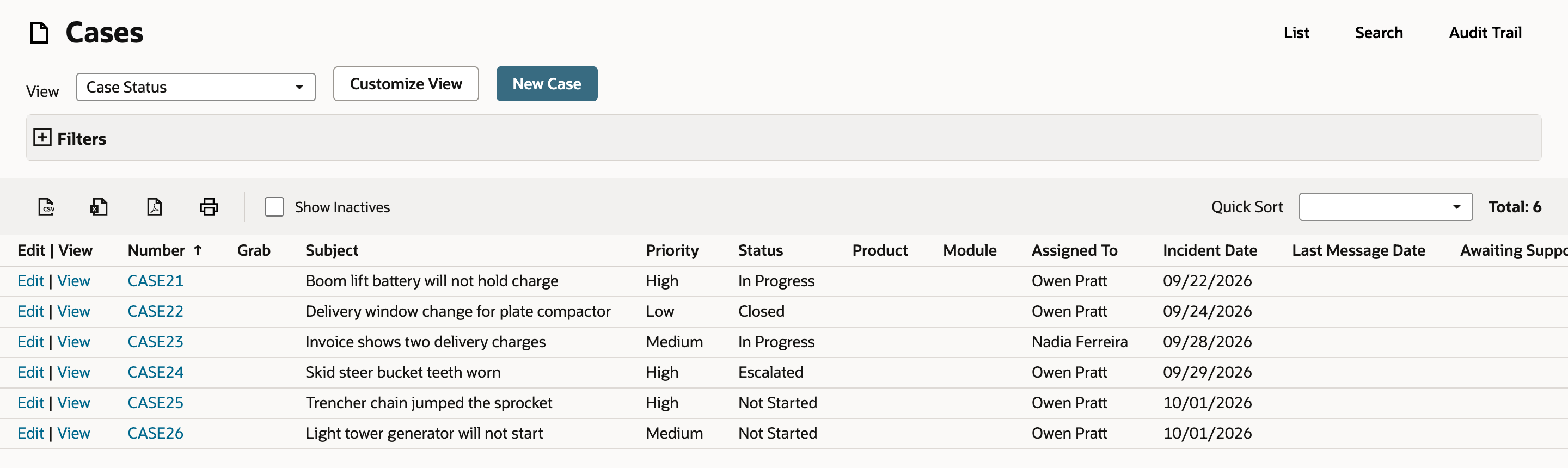View the CASE21 row
Screen dimensions: 1568x468
coord(73,281)
